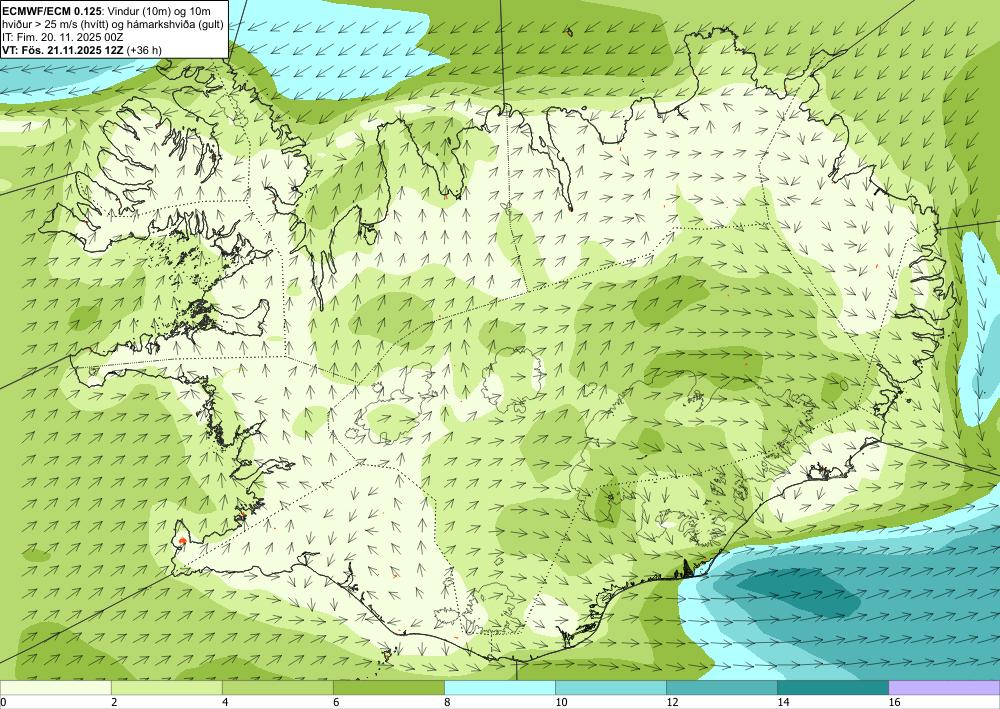1000x709 pixels.
Task: Click the light green 2–4 legend swatch
Action: pyautogui.click(x=166, y=688)
